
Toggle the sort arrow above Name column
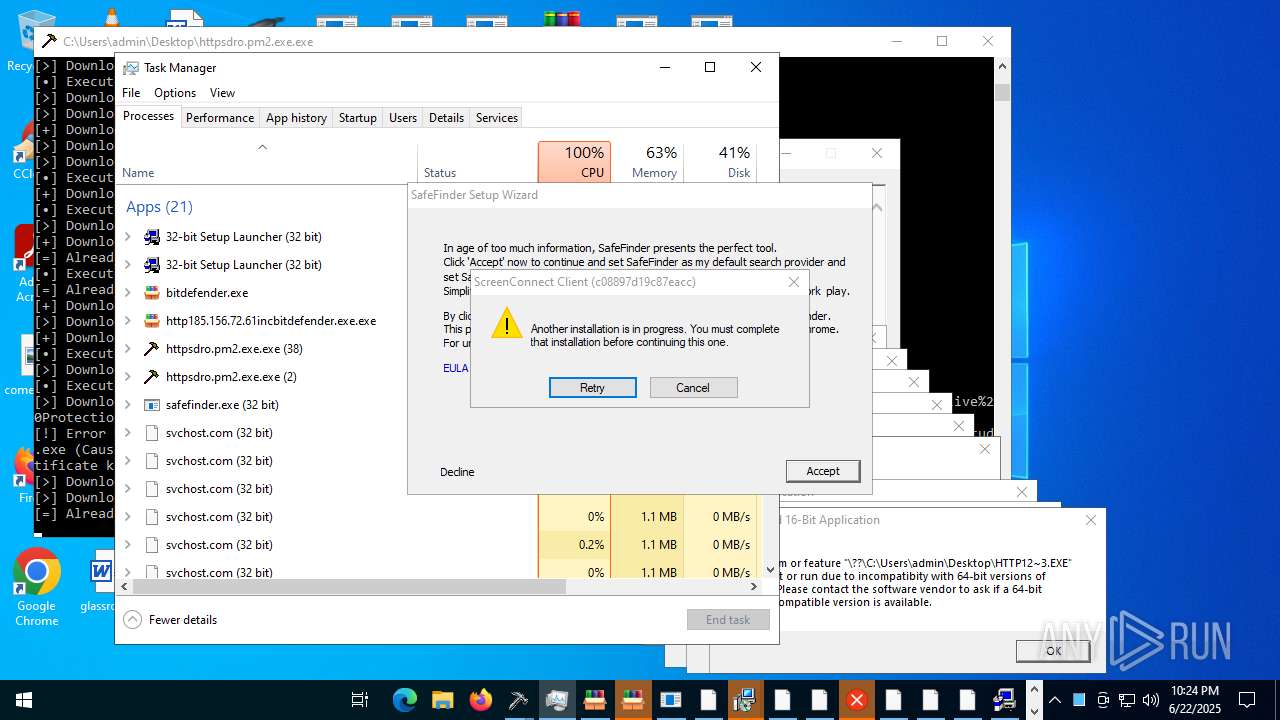point(262,147)
